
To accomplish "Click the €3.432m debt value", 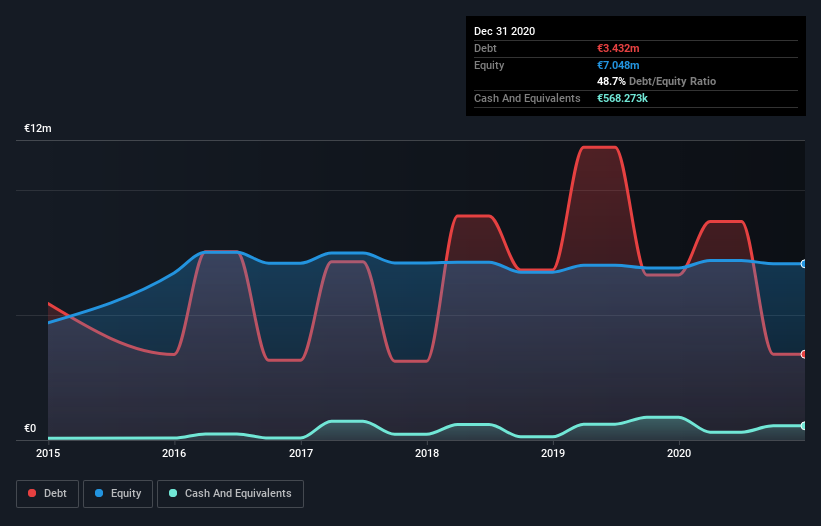I will [618, 48].
